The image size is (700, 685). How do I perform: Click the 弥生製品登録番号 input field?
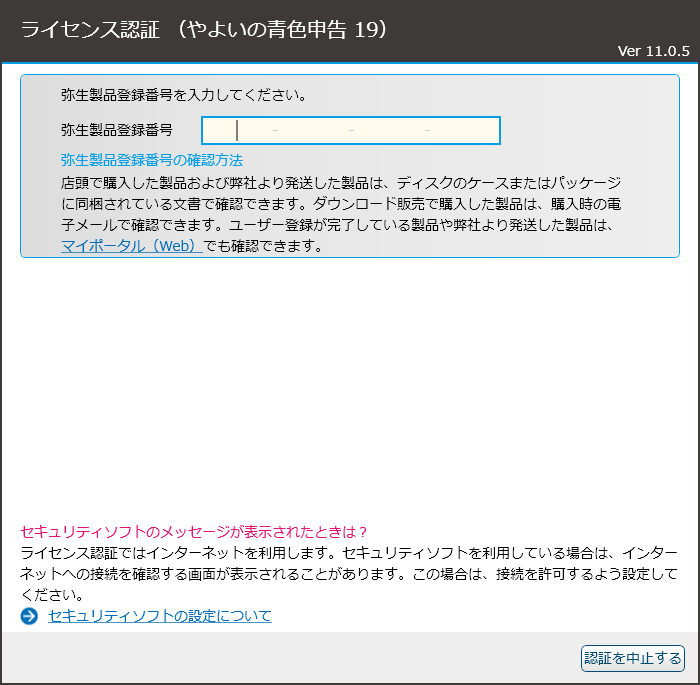(350, 130)
